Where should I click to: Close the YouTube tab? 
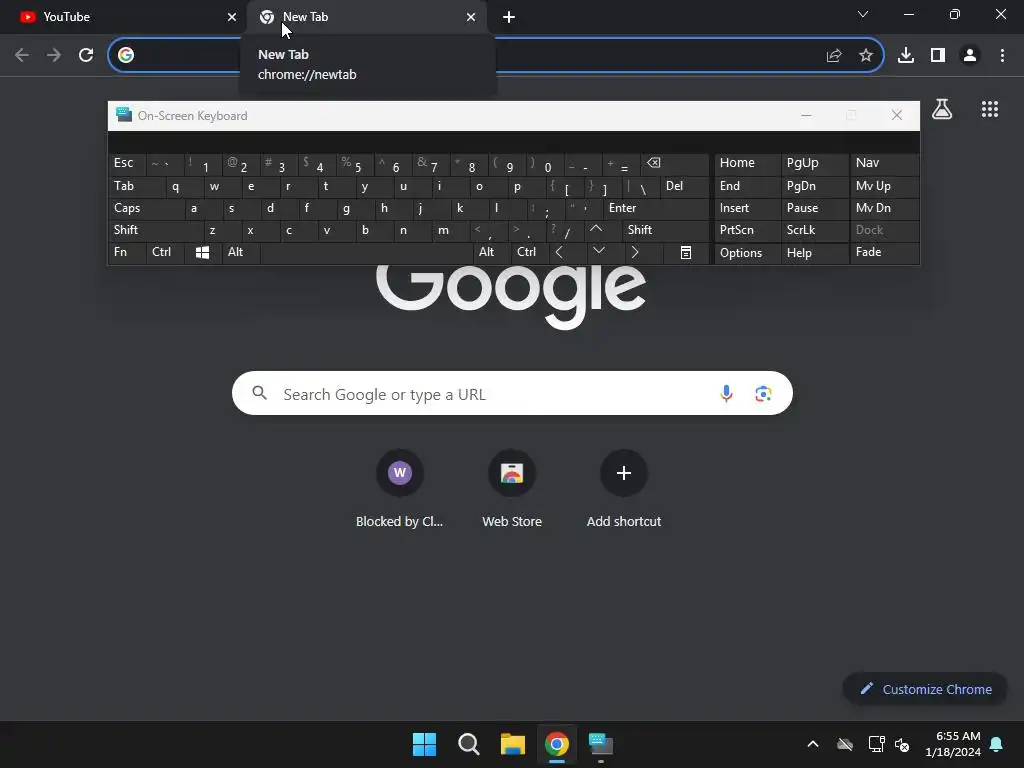(231, 17)
